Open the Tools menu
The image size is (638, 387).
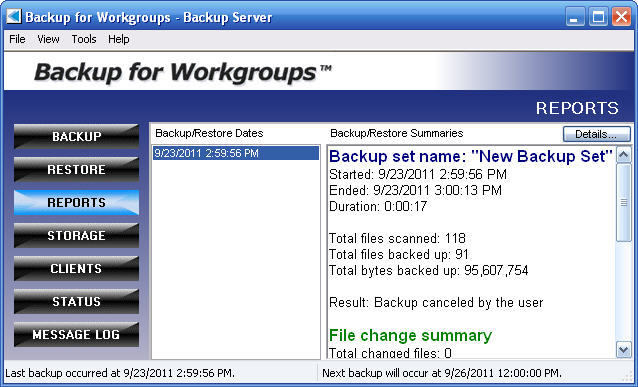coord(84,39)
